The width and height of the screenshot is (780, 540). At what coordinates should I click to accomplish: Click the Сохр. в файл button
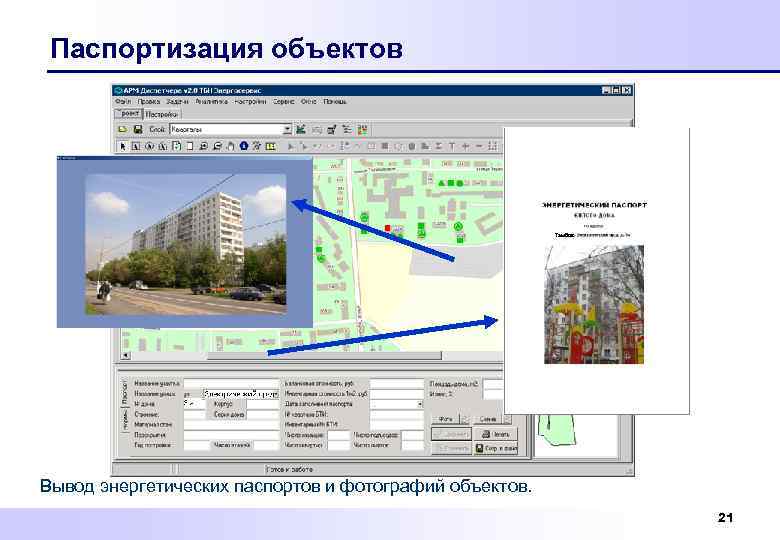[496, 448]
